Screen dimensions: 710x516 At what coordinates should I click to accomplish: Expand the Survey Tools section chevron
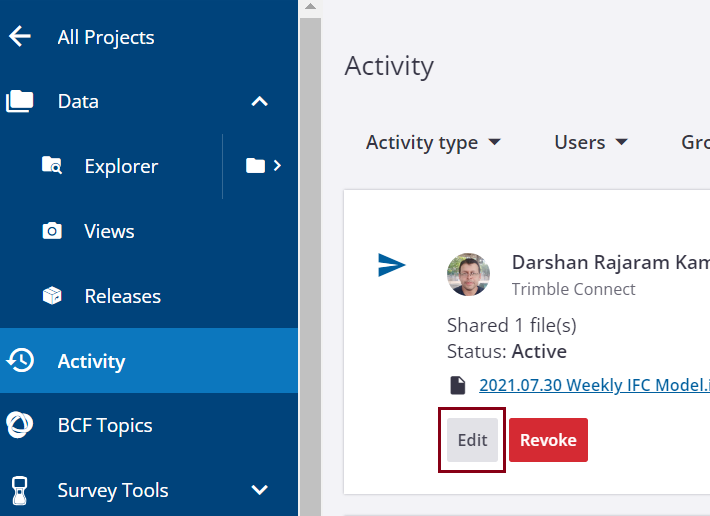(259, 490)
